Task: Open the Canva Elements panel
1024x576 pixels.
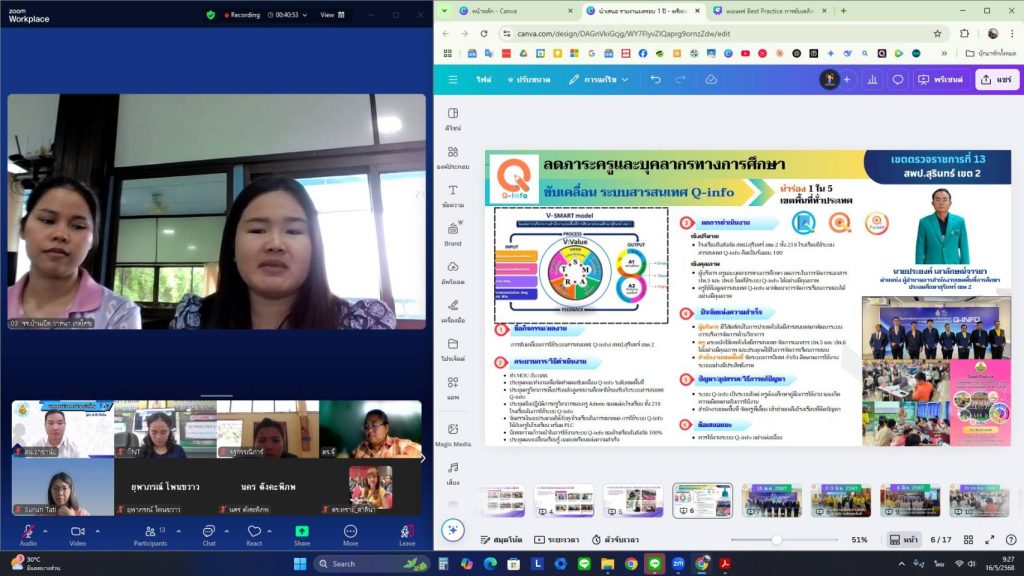Action: (453, 158)
